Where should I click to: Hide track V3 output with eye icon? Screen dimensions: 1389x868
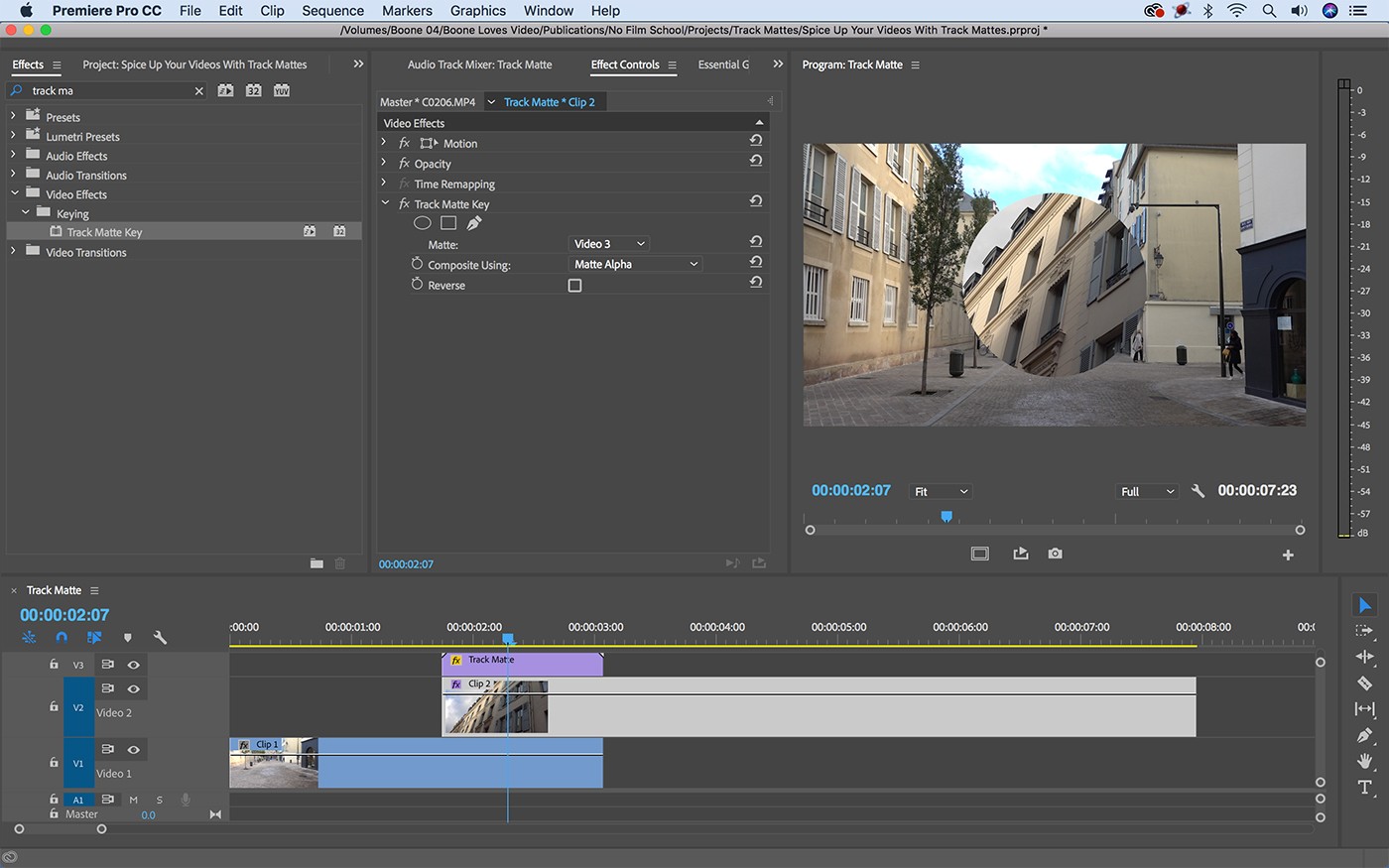(133, 665)
